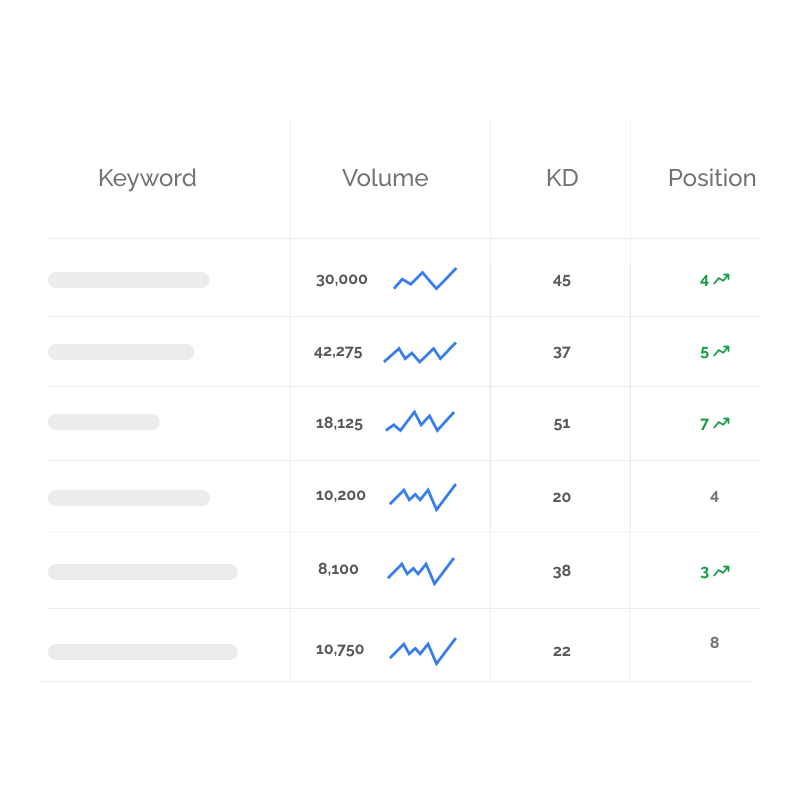Click the KD column header
The width and height of the screenshot is (800, 800).
coord(562,178)
